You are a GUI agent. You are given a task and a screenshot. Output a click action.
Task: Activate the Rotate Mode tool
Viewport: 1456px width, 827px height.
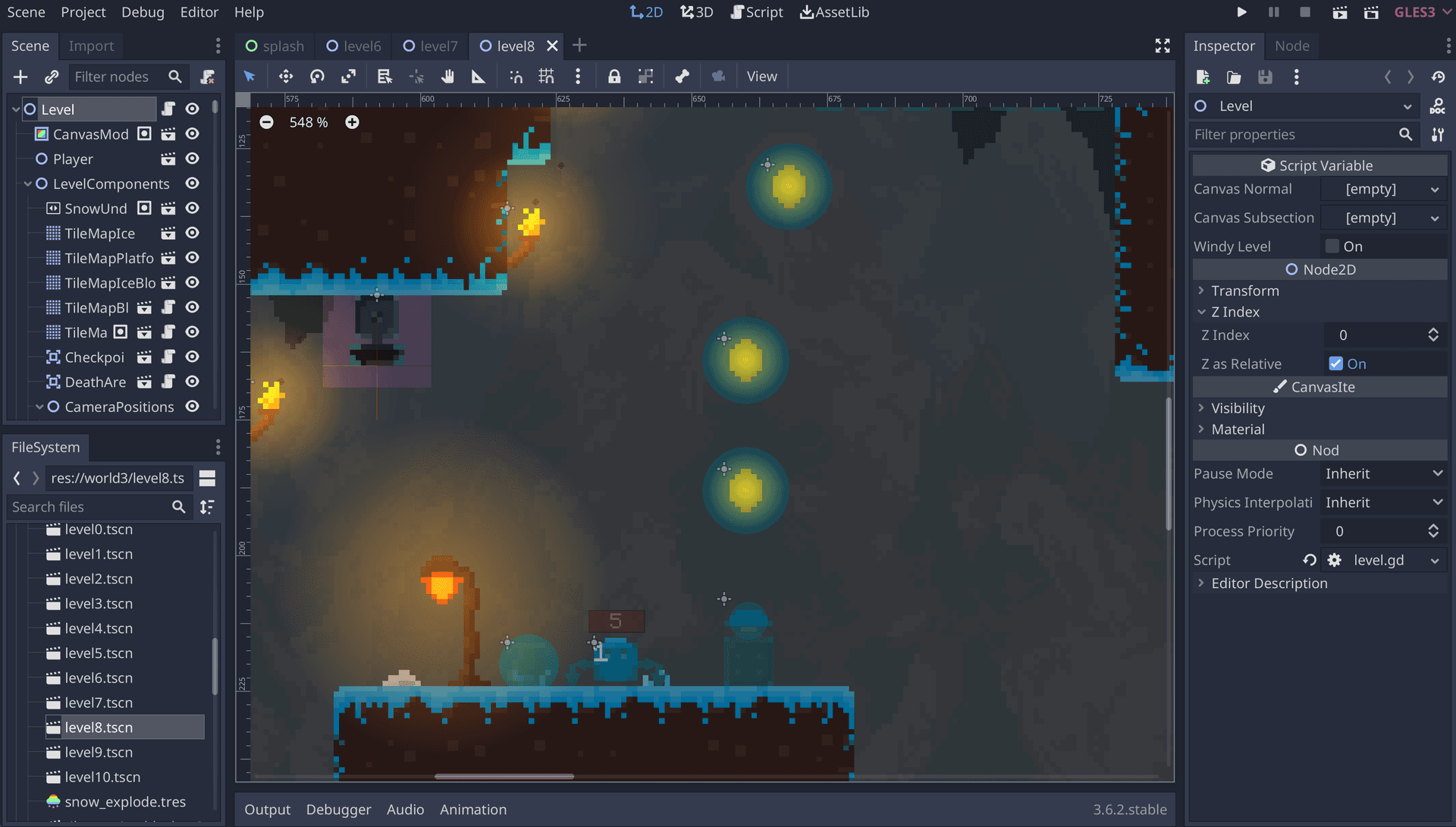click(x=317, y=77)
